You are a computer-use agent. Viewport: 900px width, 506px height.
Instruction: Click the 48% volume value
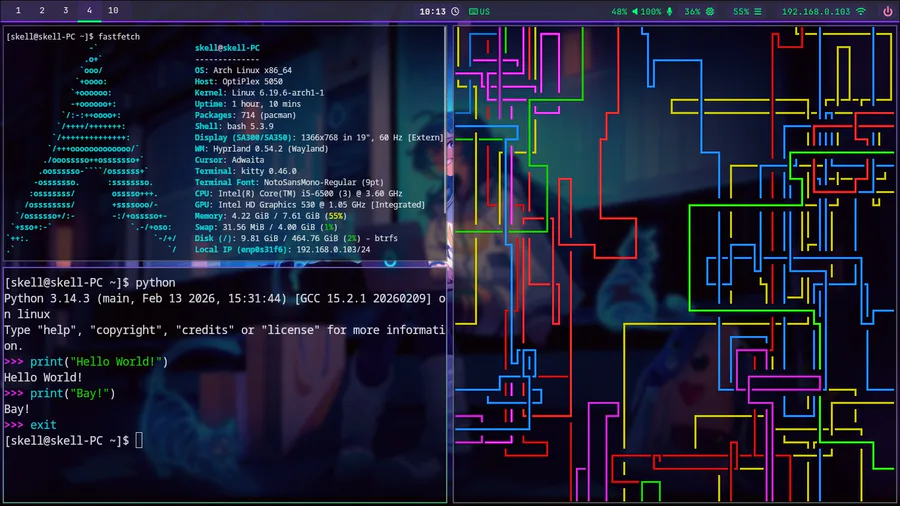tap(619, 11)
